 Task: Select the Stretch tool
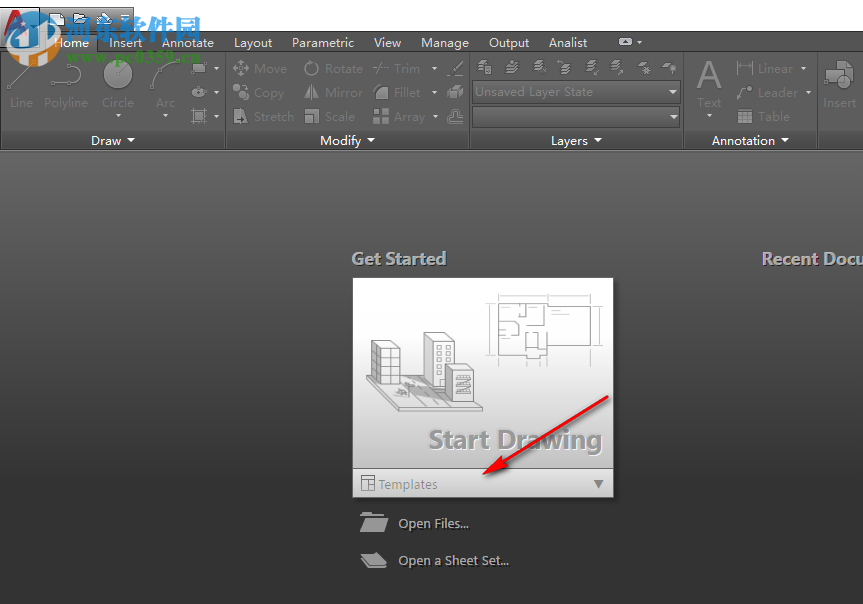click(x=263, y=116)
